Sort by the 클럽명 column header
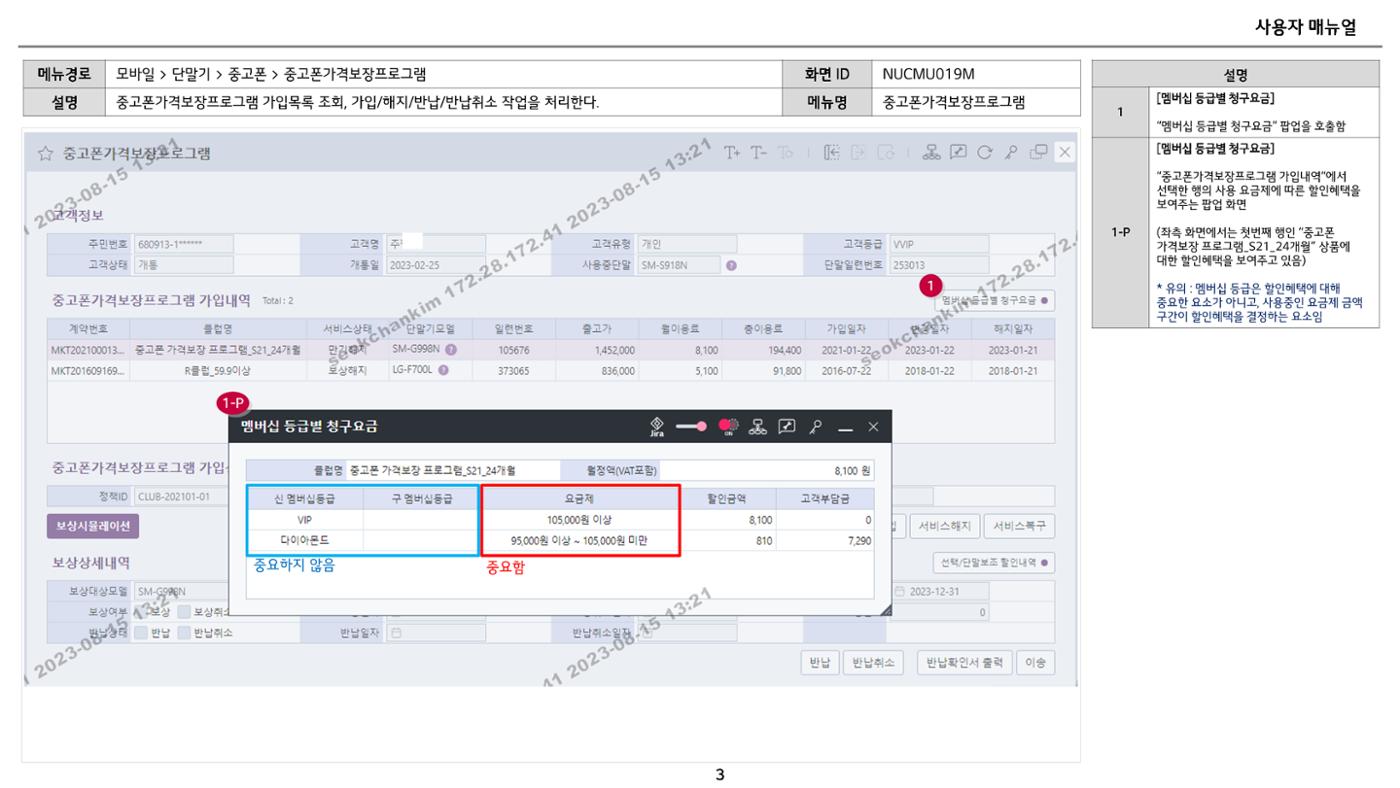The width and height of the screenshot is (1400, 788). coord(218,328)
